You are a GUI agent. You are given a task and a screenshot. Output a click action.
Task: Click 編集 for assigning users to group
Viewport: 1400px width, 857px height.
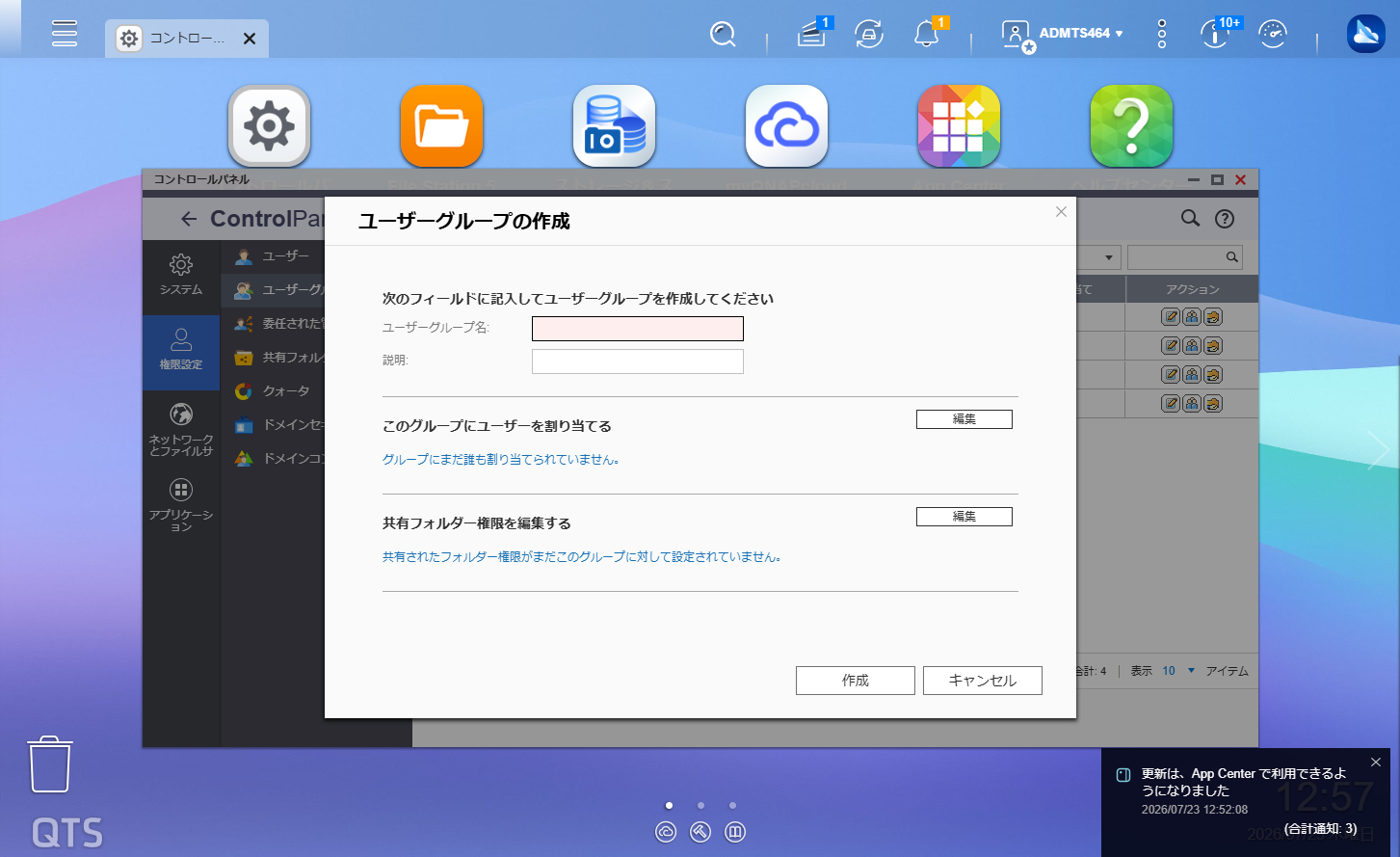964,419
